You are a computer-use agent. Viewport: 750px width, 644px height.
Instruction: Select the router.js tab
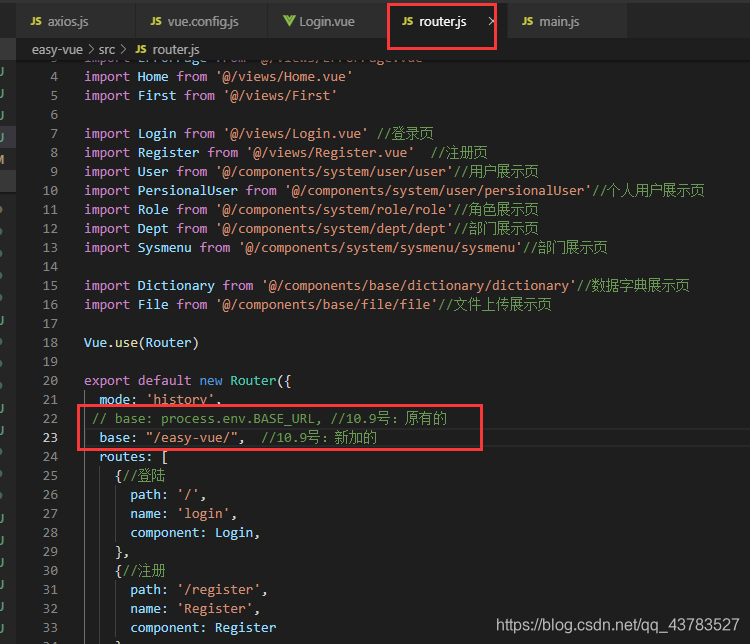[442, 22]
